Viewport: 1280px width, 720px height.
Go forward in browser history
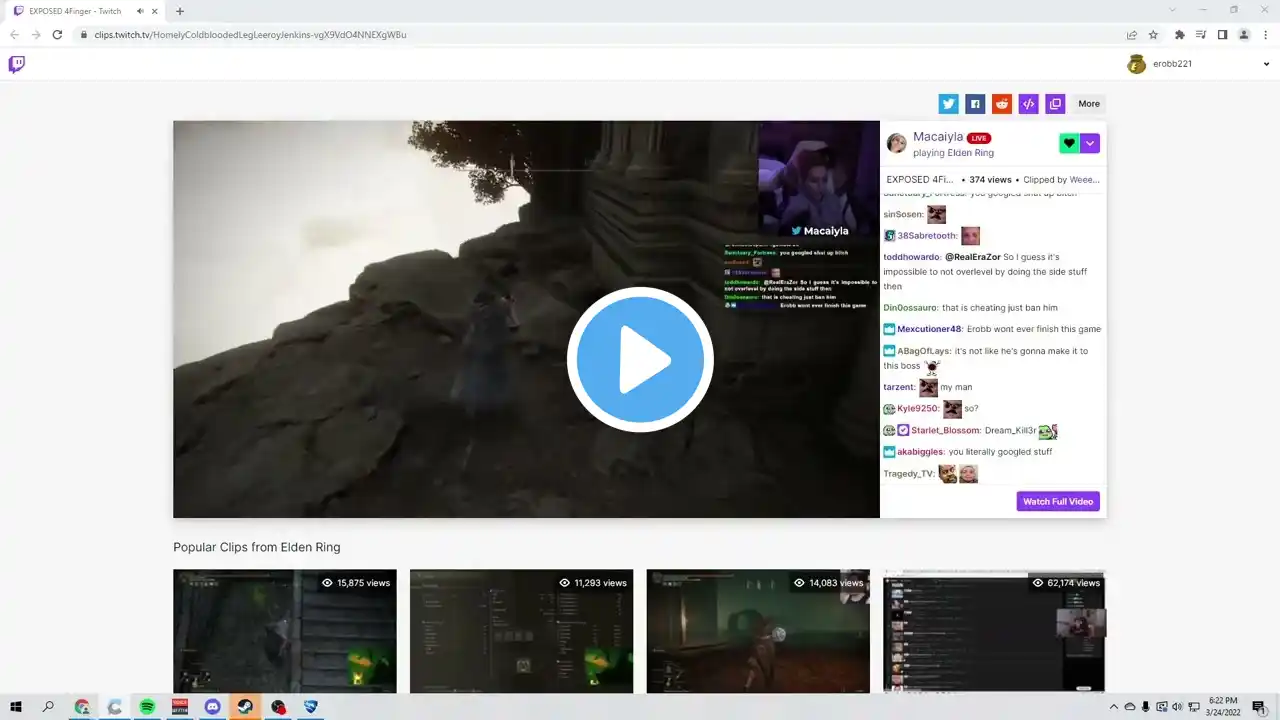pos(35,35)
